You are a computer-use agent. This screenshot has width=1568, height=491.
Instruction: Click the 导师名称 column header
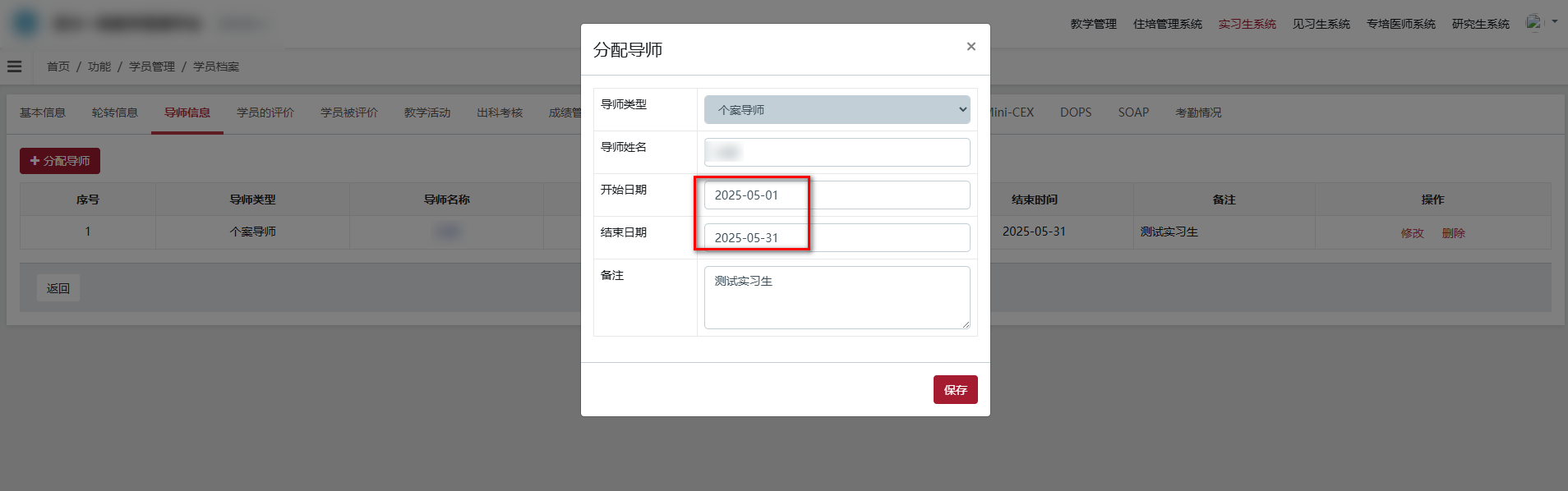click(x=446, y=200)
